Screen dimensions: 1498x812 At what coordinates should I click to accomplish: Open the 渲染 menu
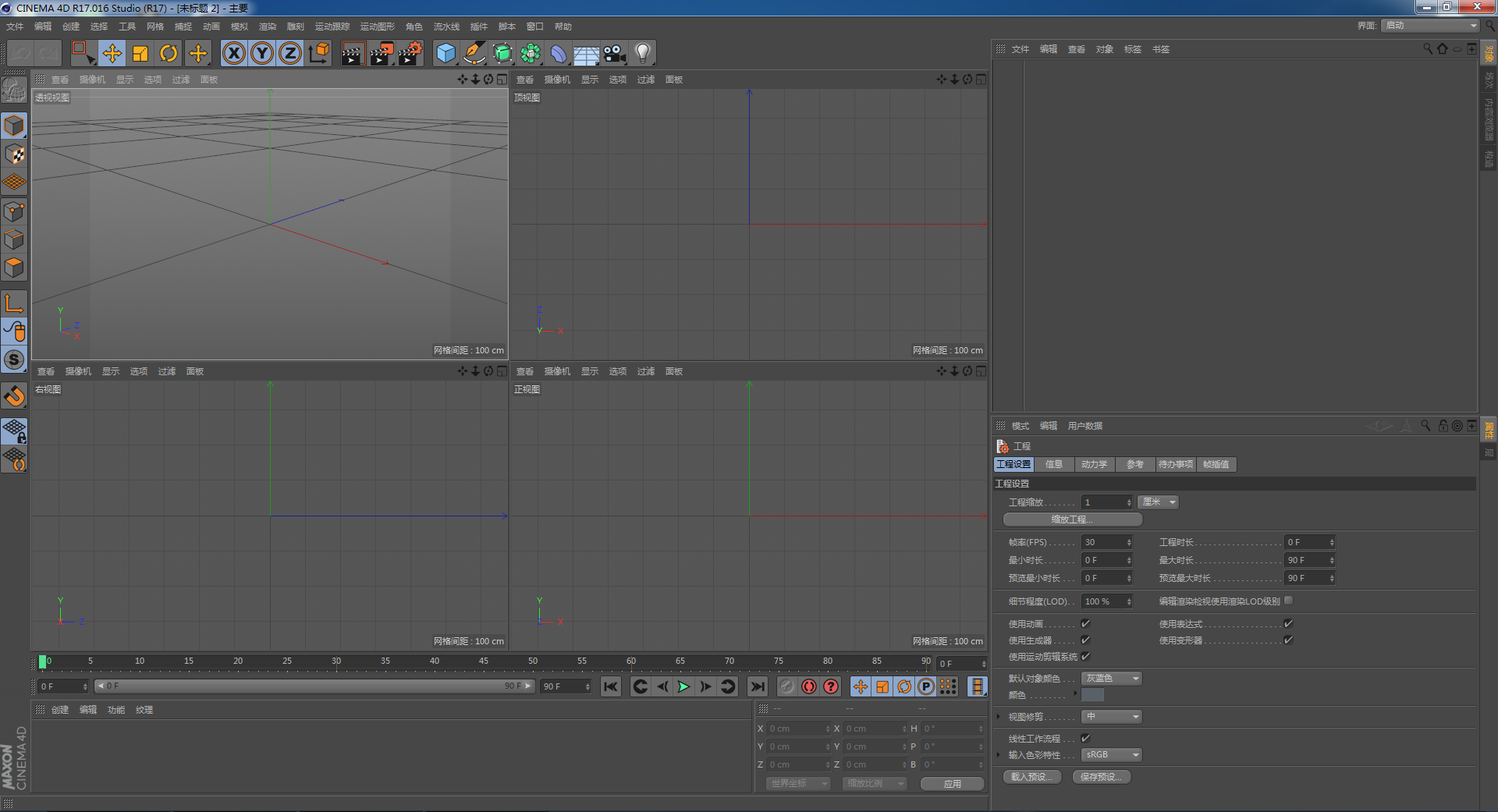pos(268,27)
